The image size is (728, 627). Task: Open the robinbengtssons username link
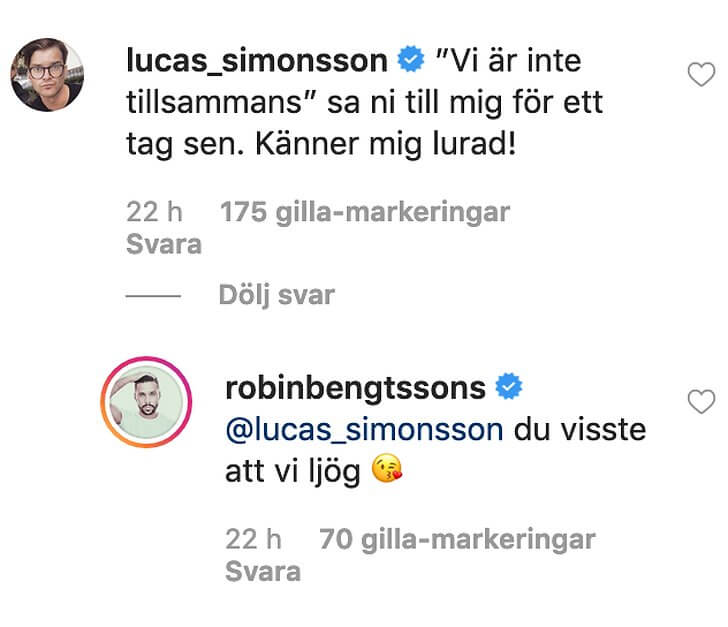click(x=357, y=387)
